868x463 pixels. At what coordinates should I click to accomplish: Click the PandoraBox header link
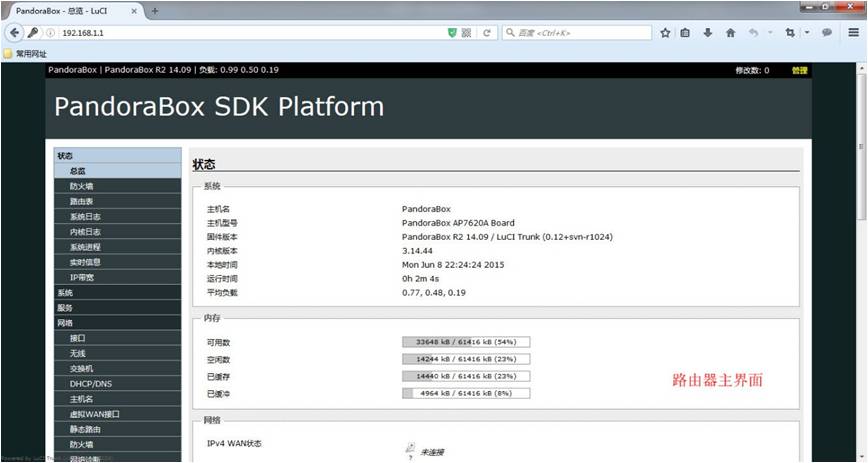[x=73, y=70]
